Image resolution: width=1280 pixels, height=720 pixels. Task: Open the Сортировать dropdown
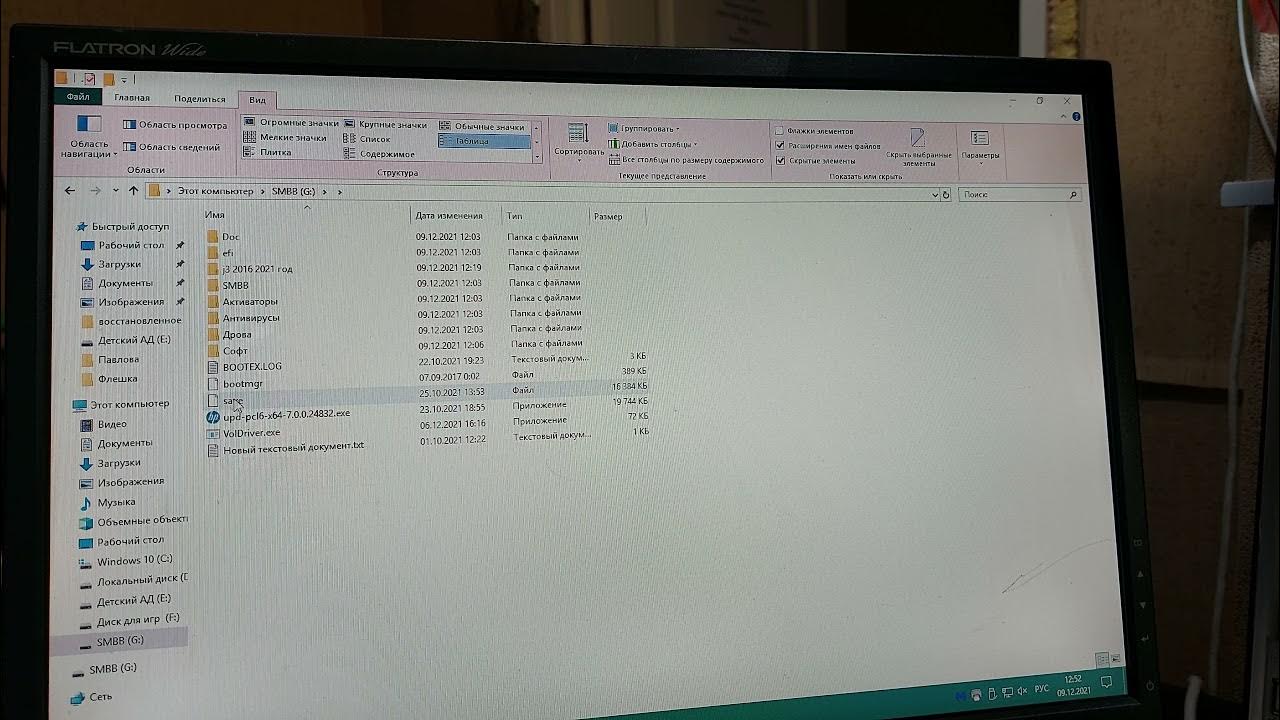[x=579, y=142]
